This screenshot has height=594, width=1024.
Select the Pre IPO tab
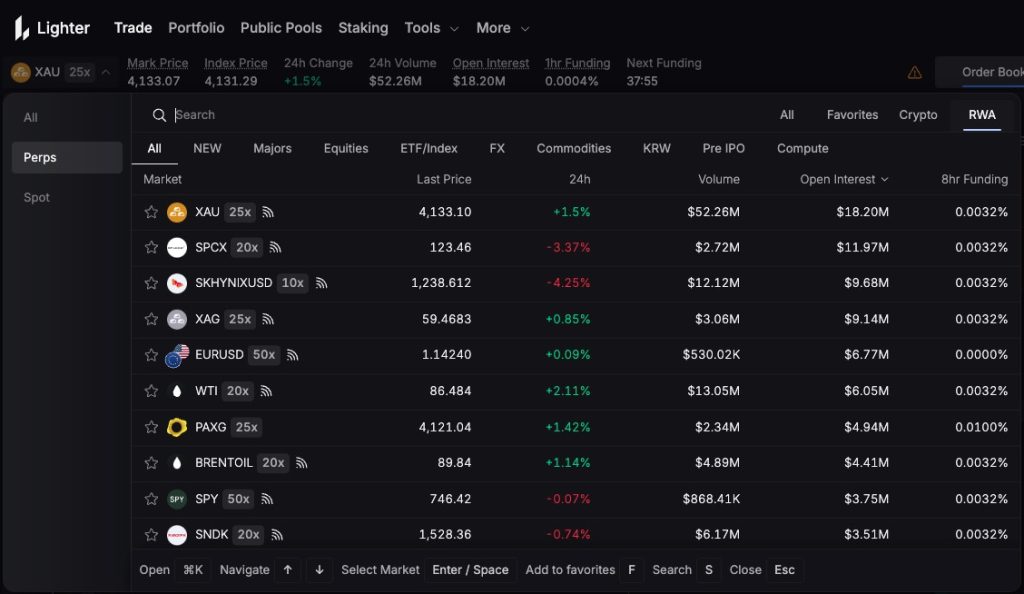tap(724, 149)
